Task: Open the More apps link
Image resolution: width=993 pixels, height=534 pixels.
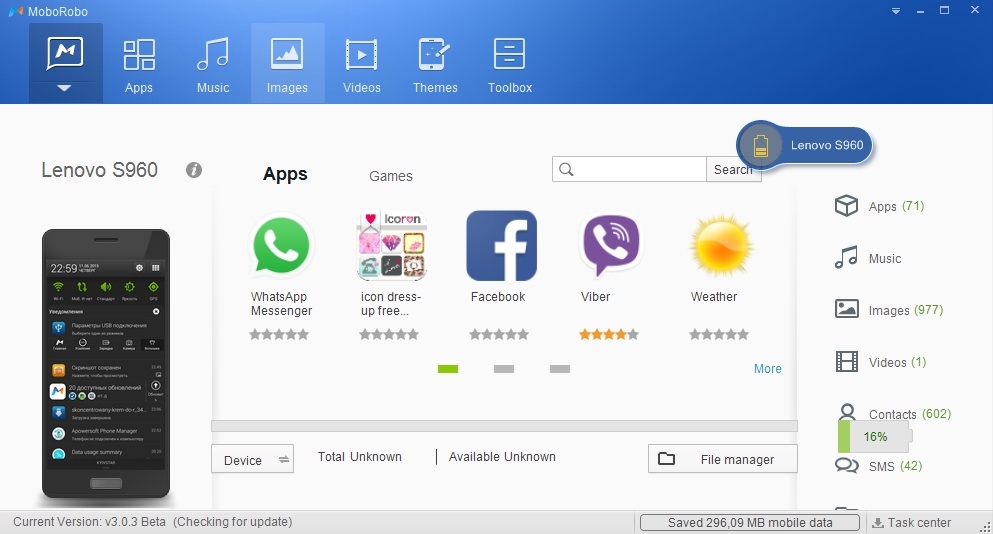Action: tap(768, 369)
